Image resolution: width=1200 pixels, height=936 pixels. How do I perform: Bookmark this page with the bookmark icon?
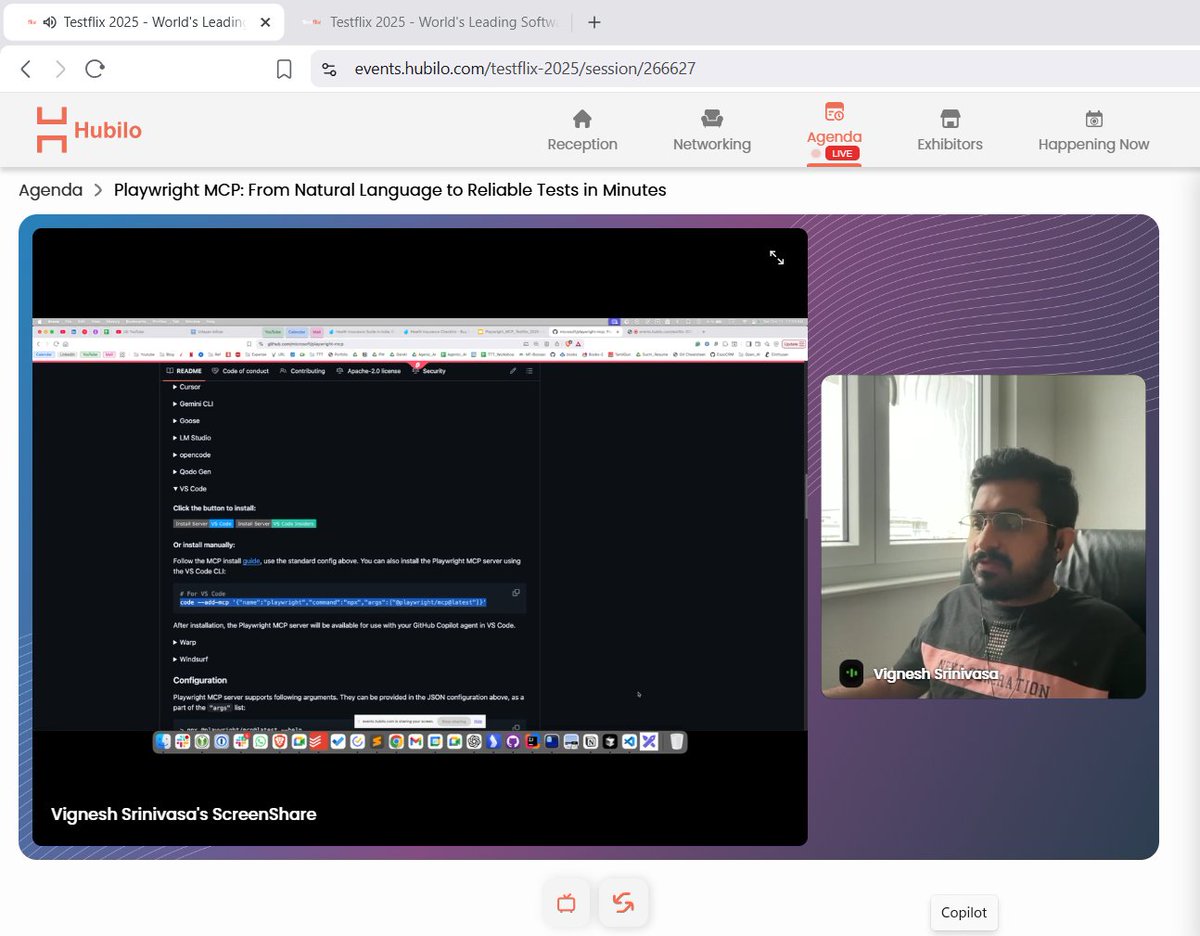point(284,69)
